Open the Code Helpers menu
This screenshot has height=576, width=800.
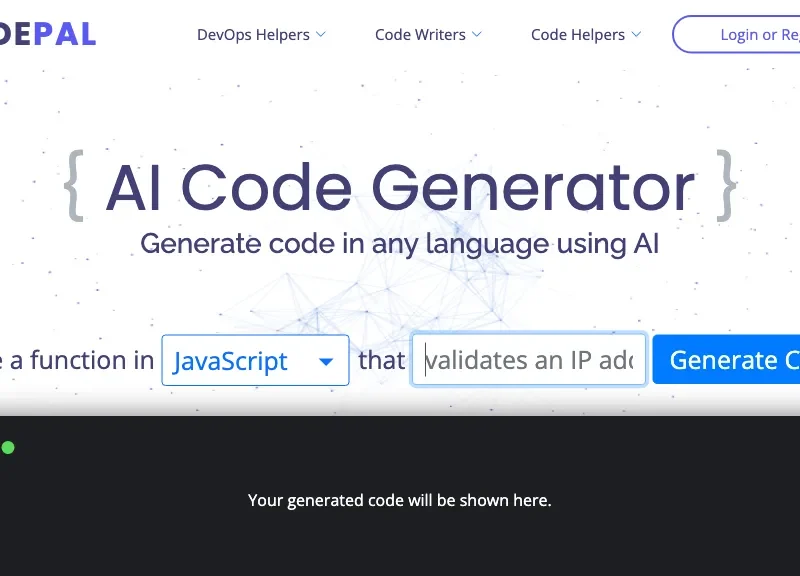(x=585, y=35)
